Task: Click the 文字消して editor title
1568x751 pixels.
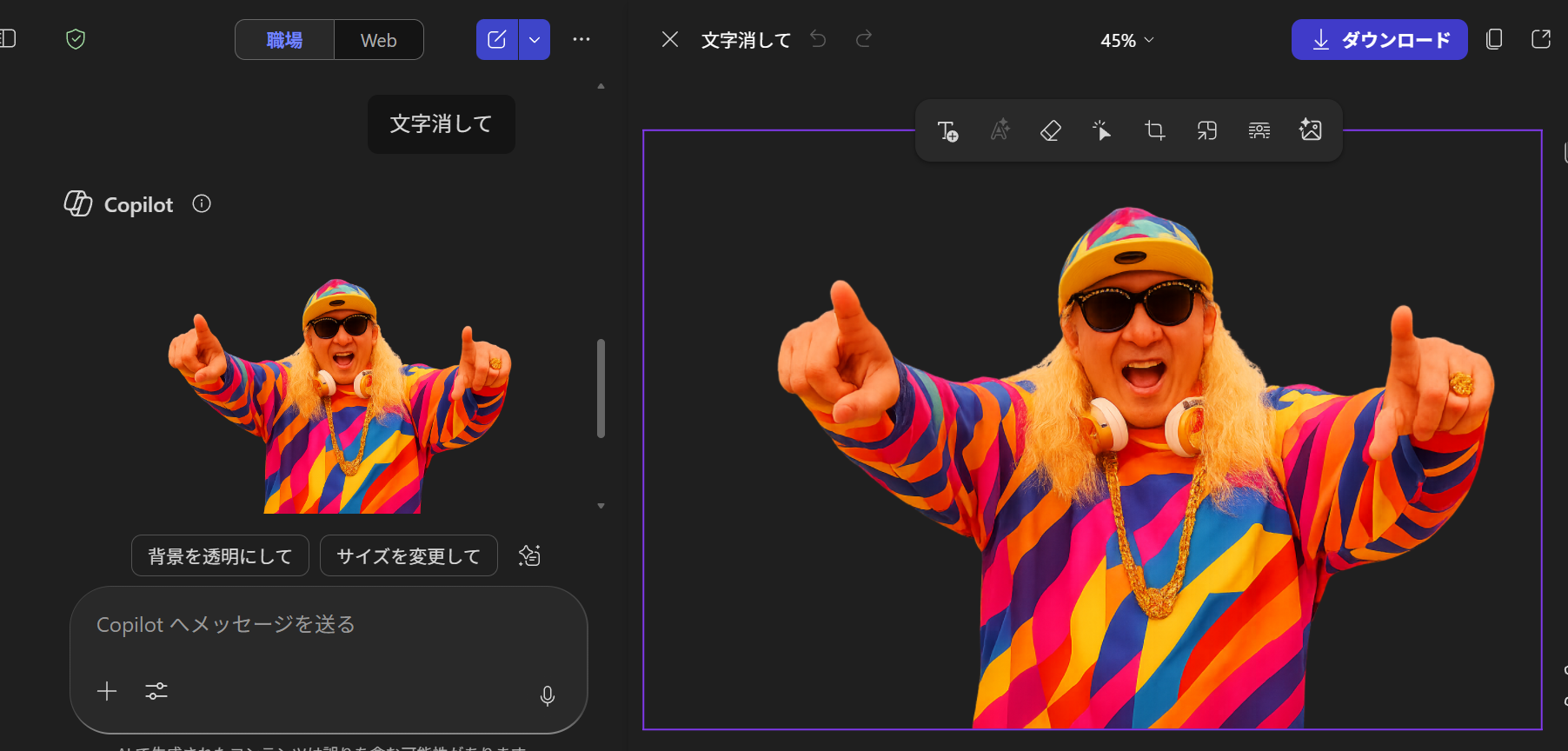Action: pos(746,40)
